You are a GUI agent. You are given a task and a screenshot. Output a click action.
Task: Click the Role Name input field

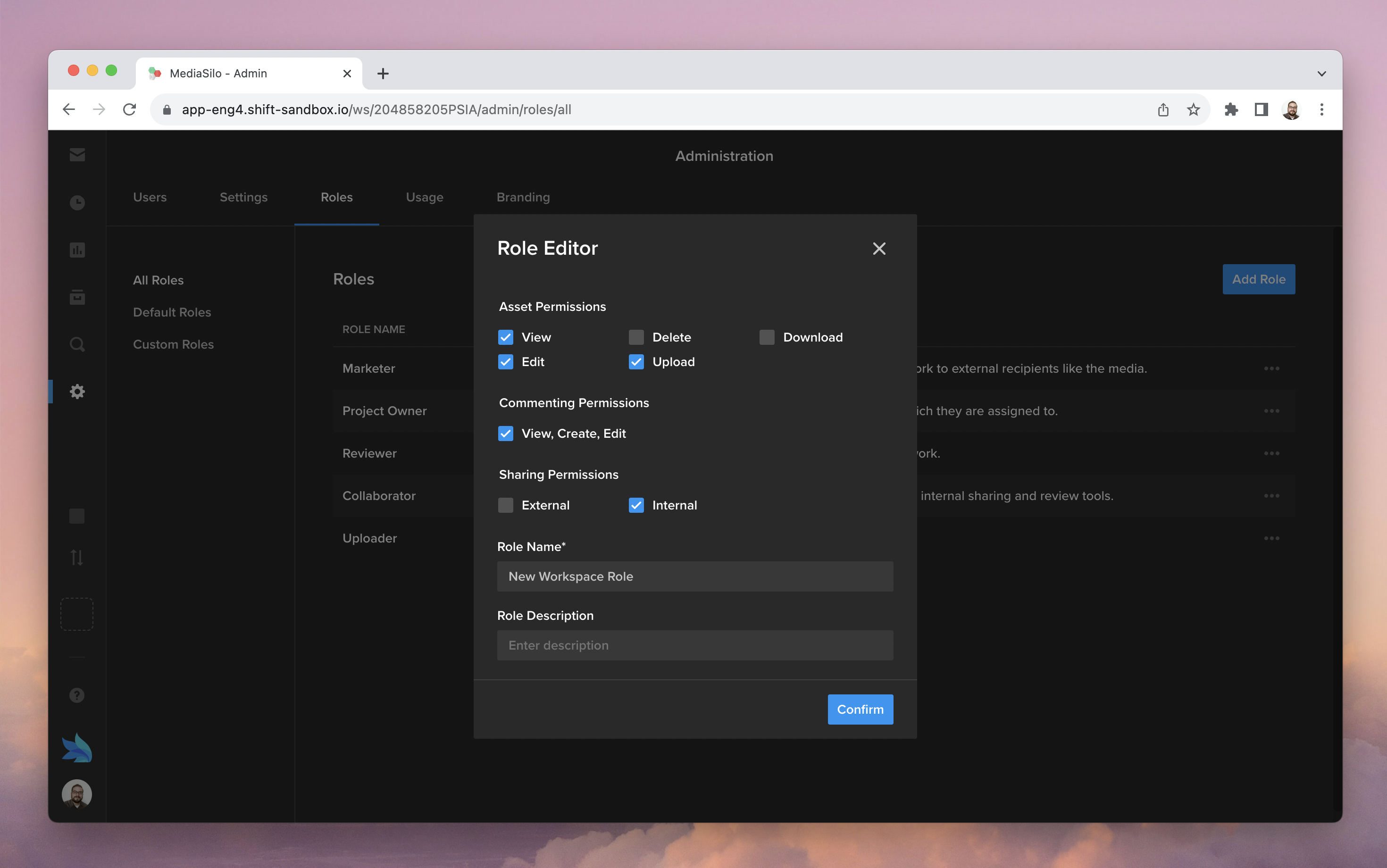[694, 576]
